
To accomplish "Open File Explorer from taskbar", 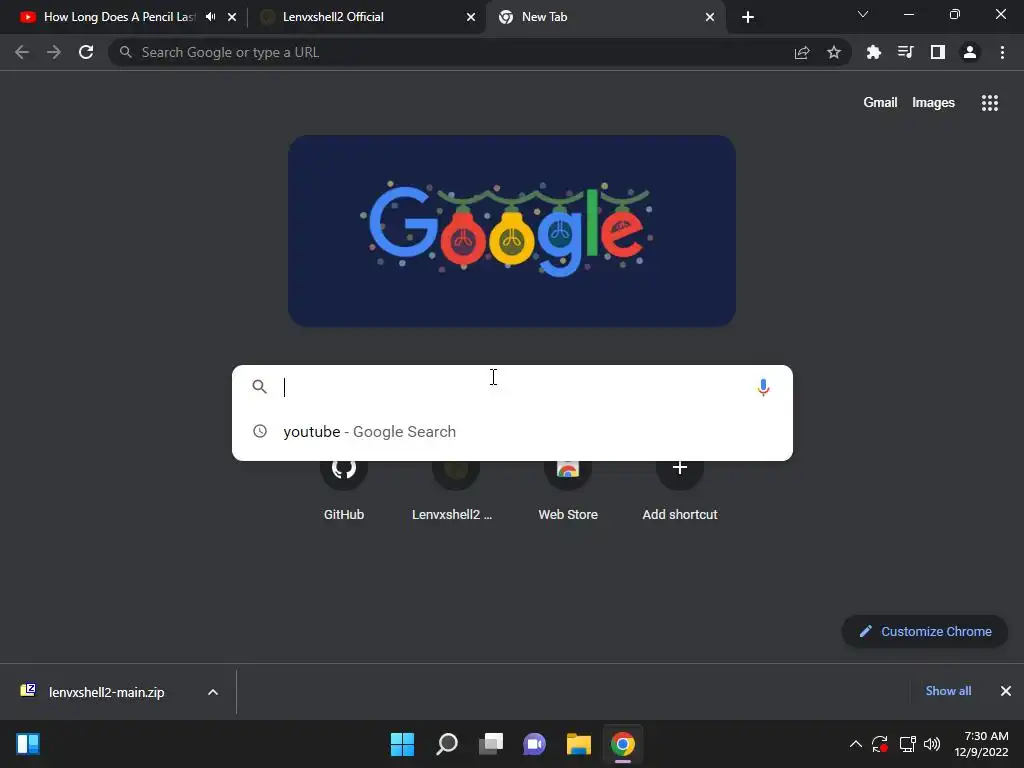I will click(x=579, y=744).
